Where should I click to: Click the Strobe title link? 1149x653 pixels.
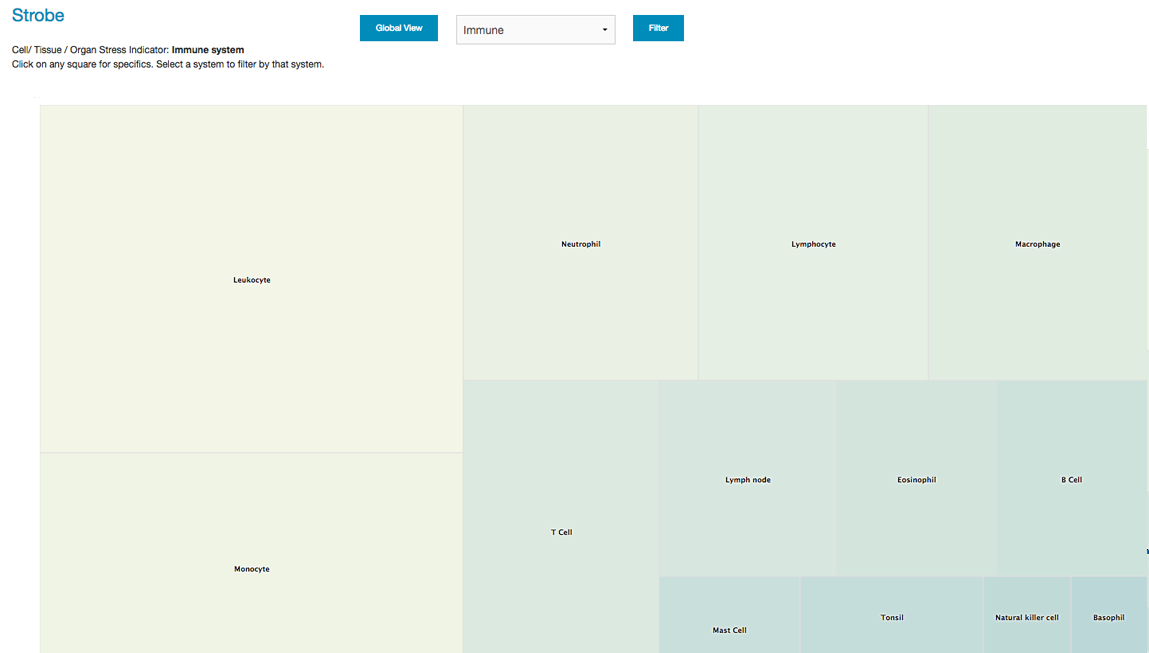coord(38,16)
